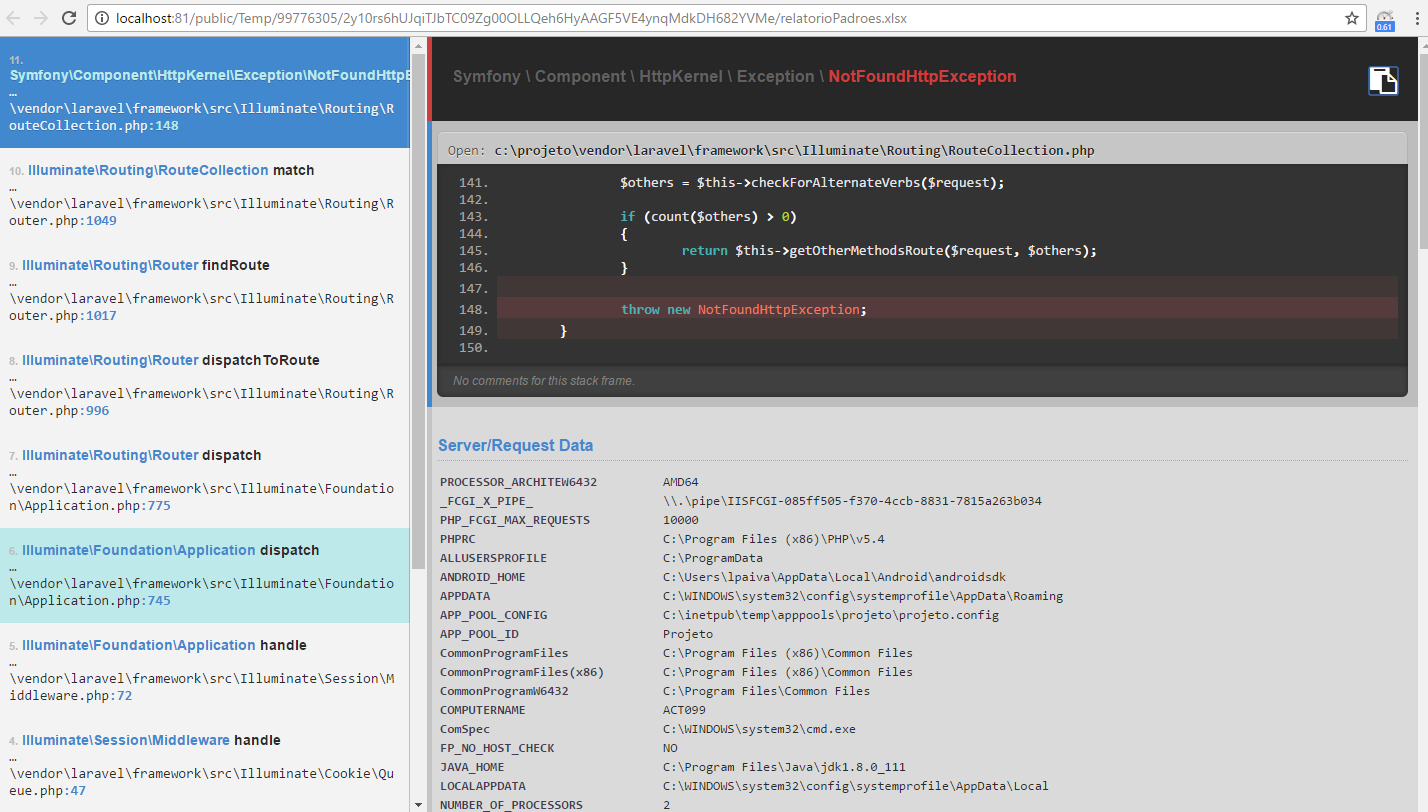The height and width of the screenshot is (812, 1428).
Task: Select stack frame 11 NotFoundHttpException
Action: [x=205, y=92]
